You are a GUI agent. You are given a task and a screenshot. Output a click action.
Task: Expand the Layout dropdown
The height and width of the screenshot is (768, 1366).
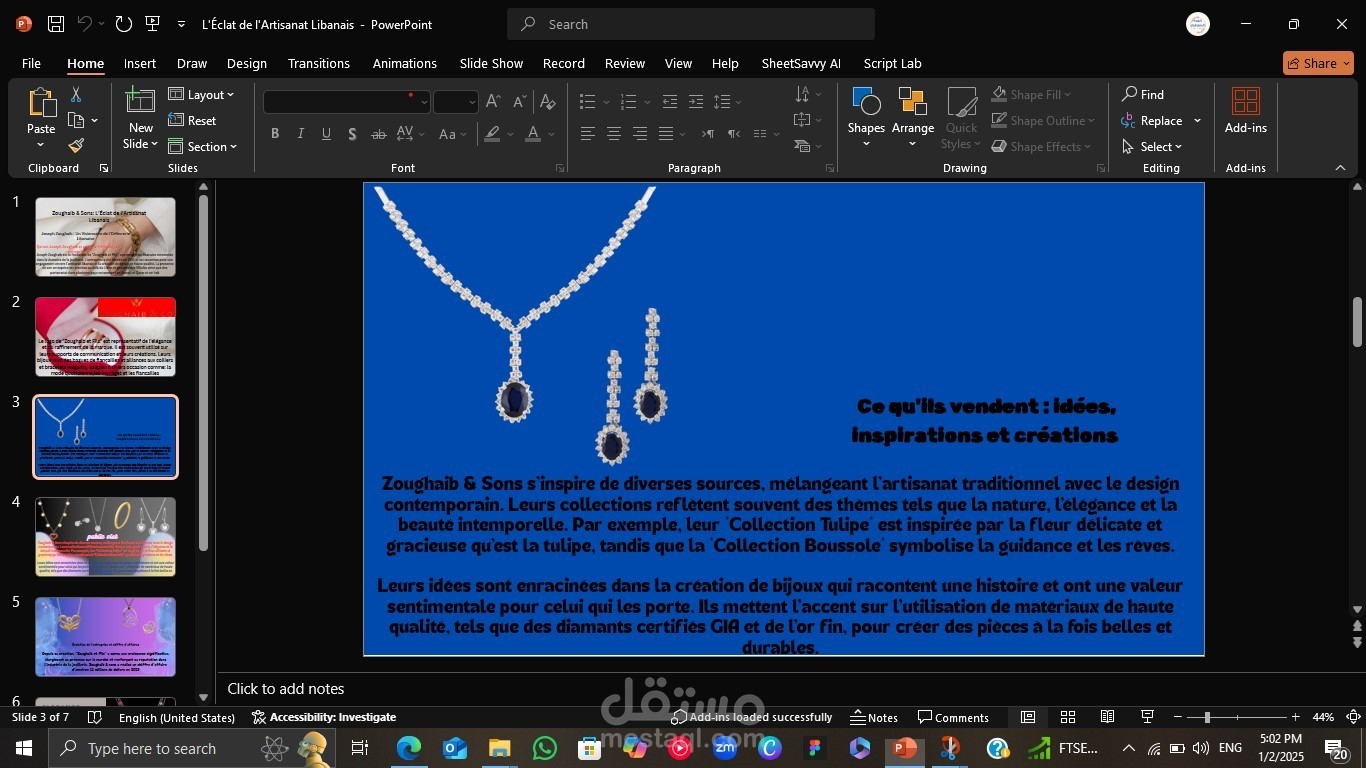201,94
